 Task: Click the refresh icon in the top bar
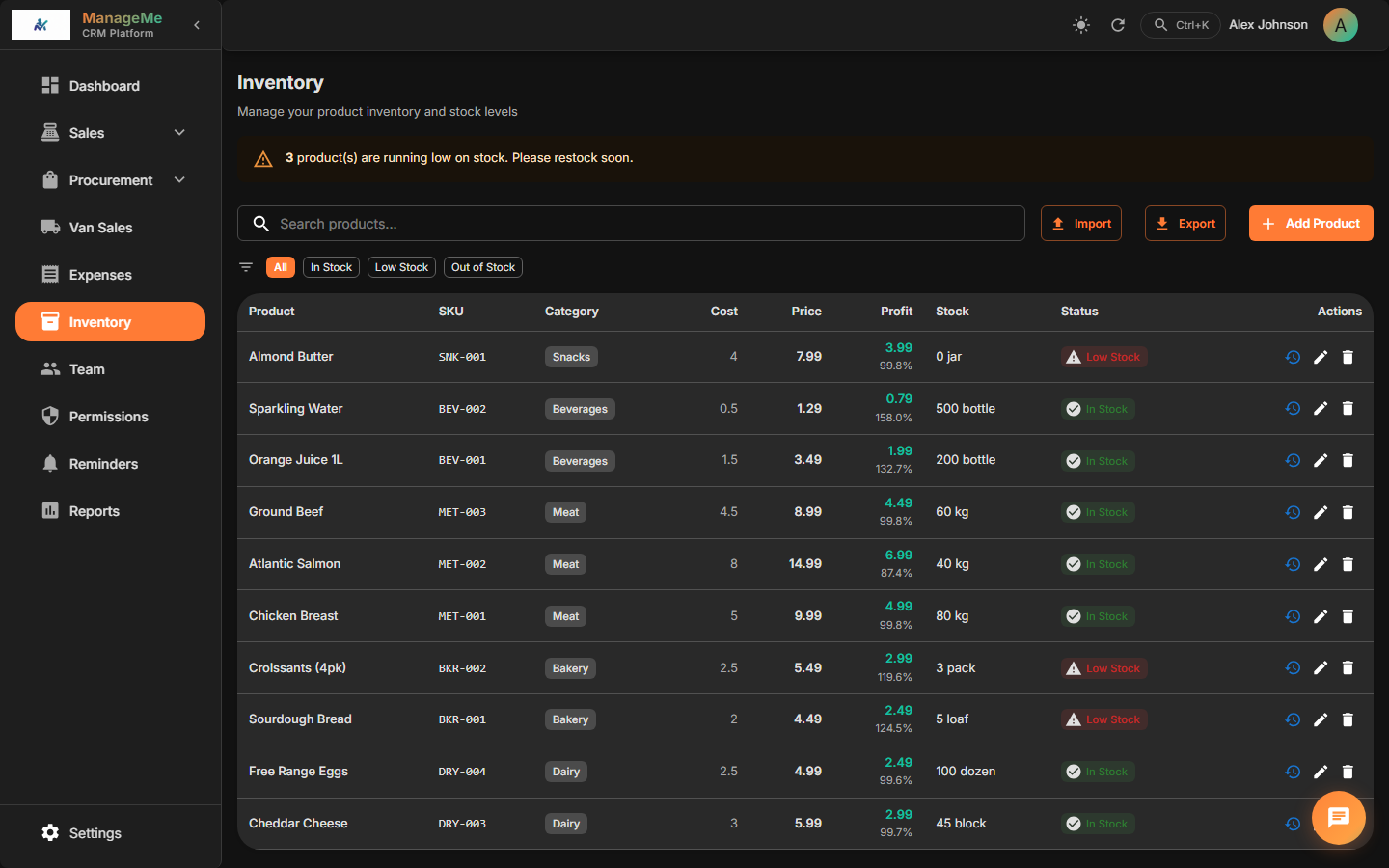coord(1118,25)
